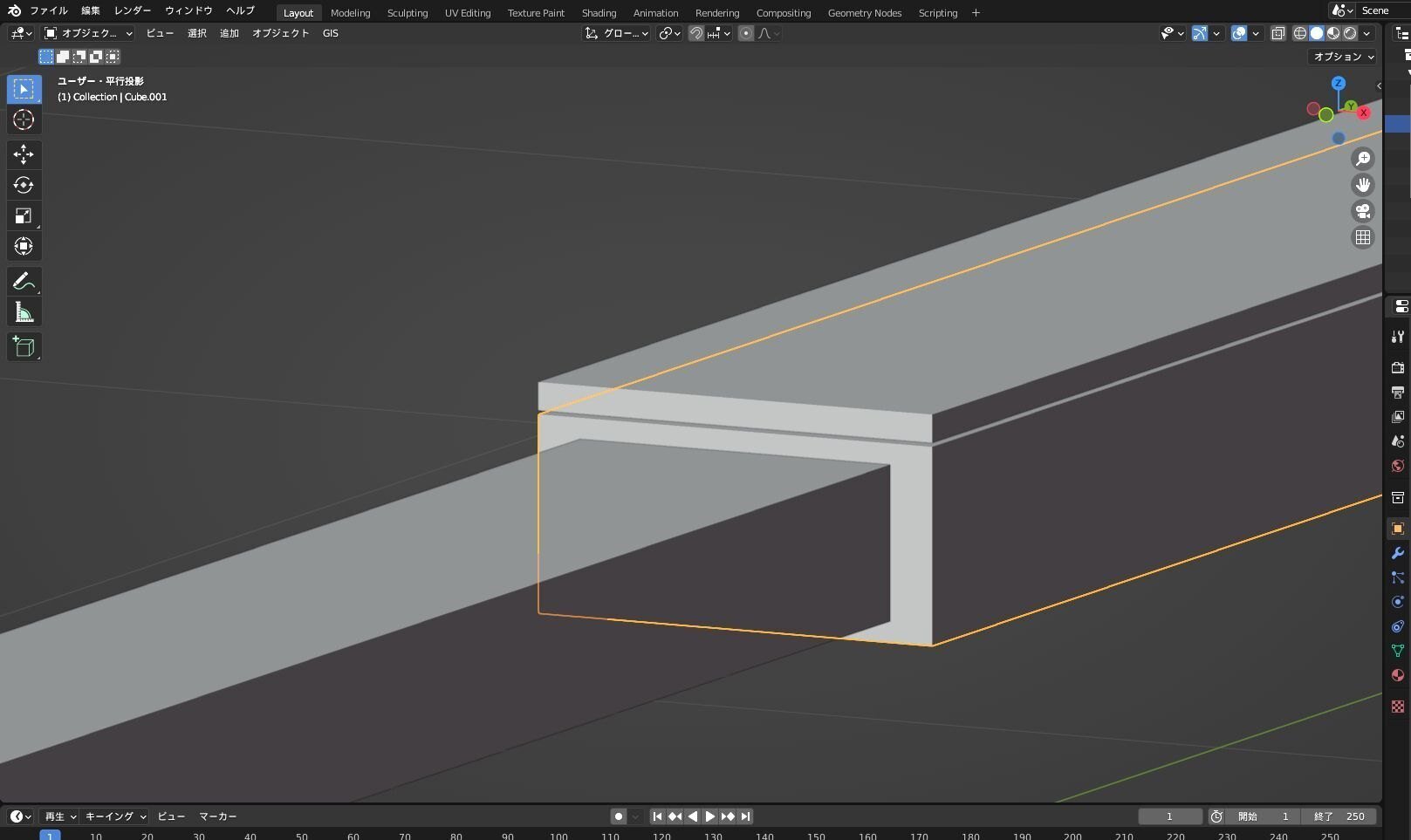Switch to the UV Editing workspace tab

[468, 13]
